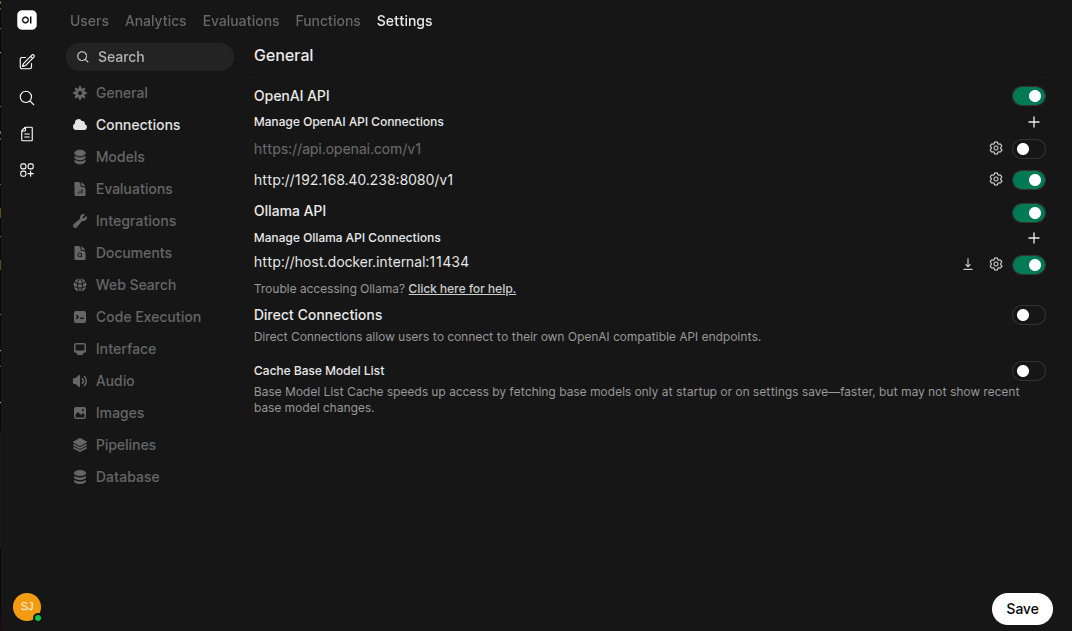Click the Interface monitor icon
This screenshot has height=631, width=1072.
pyautogui.click(x=80, y=349)
